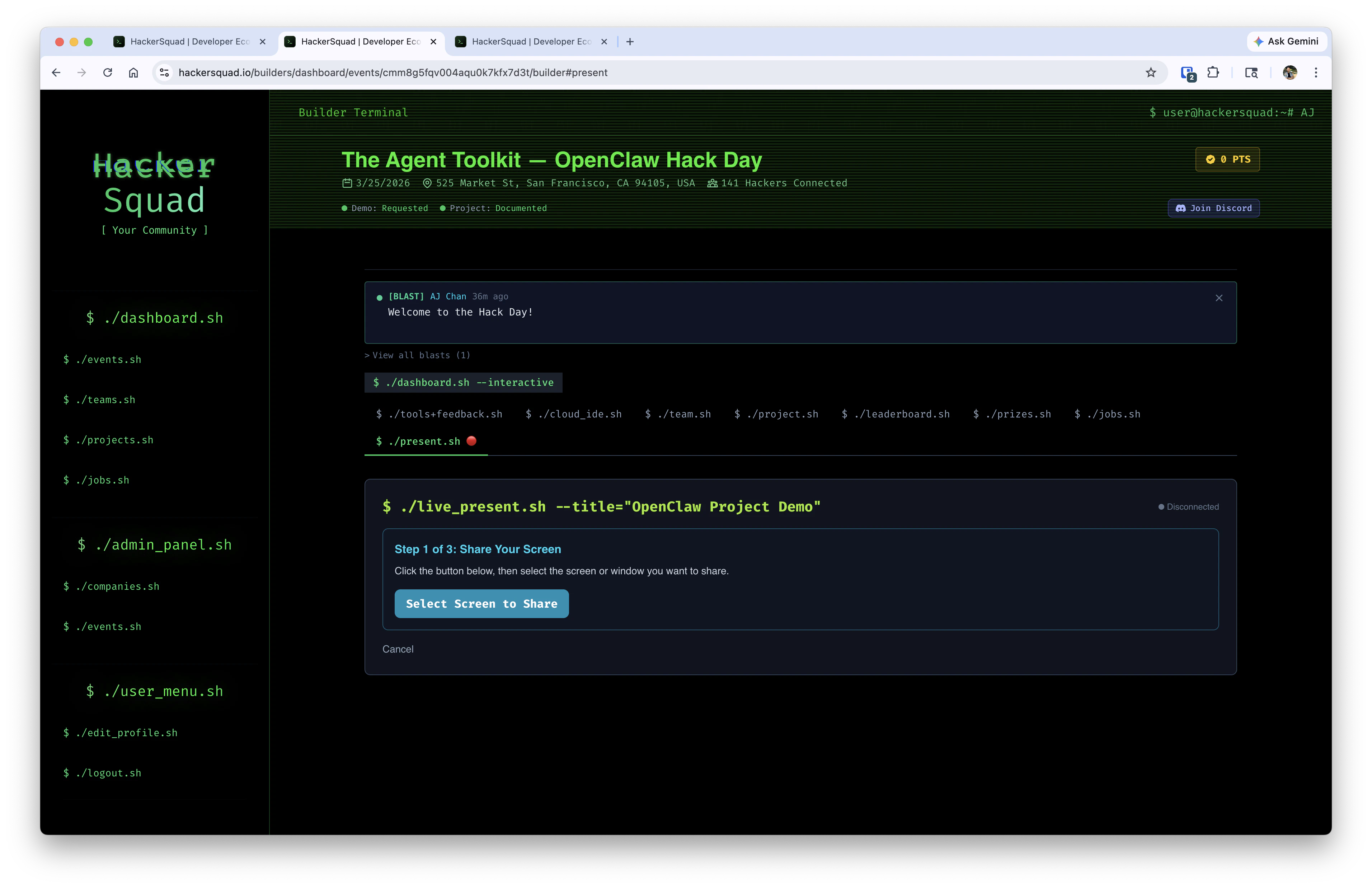Screen dimensions: 1372x888
Task: Open the browser home page
Action: pyautogui.click(x=134, y=73)
